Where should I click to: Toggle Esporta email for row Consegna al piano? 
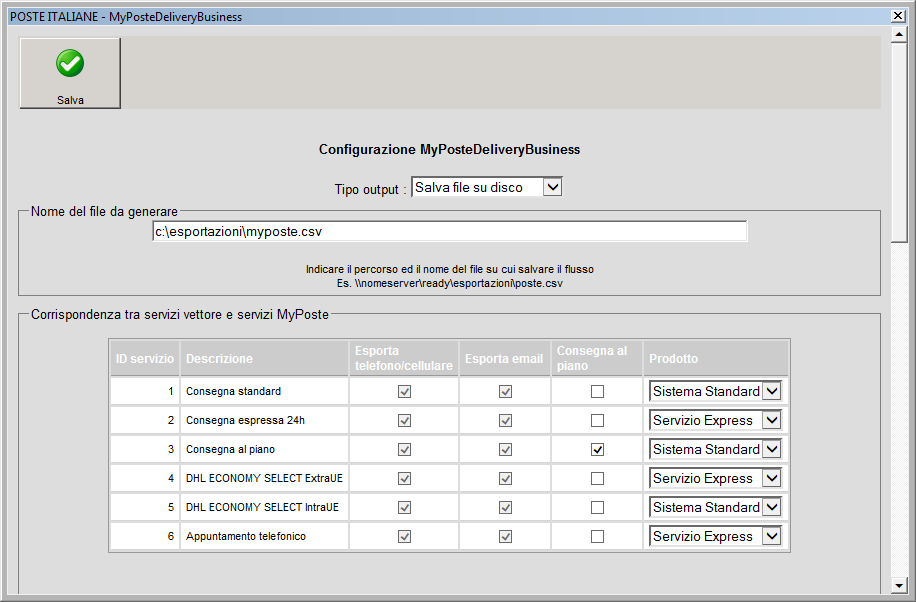pos(505,449)
